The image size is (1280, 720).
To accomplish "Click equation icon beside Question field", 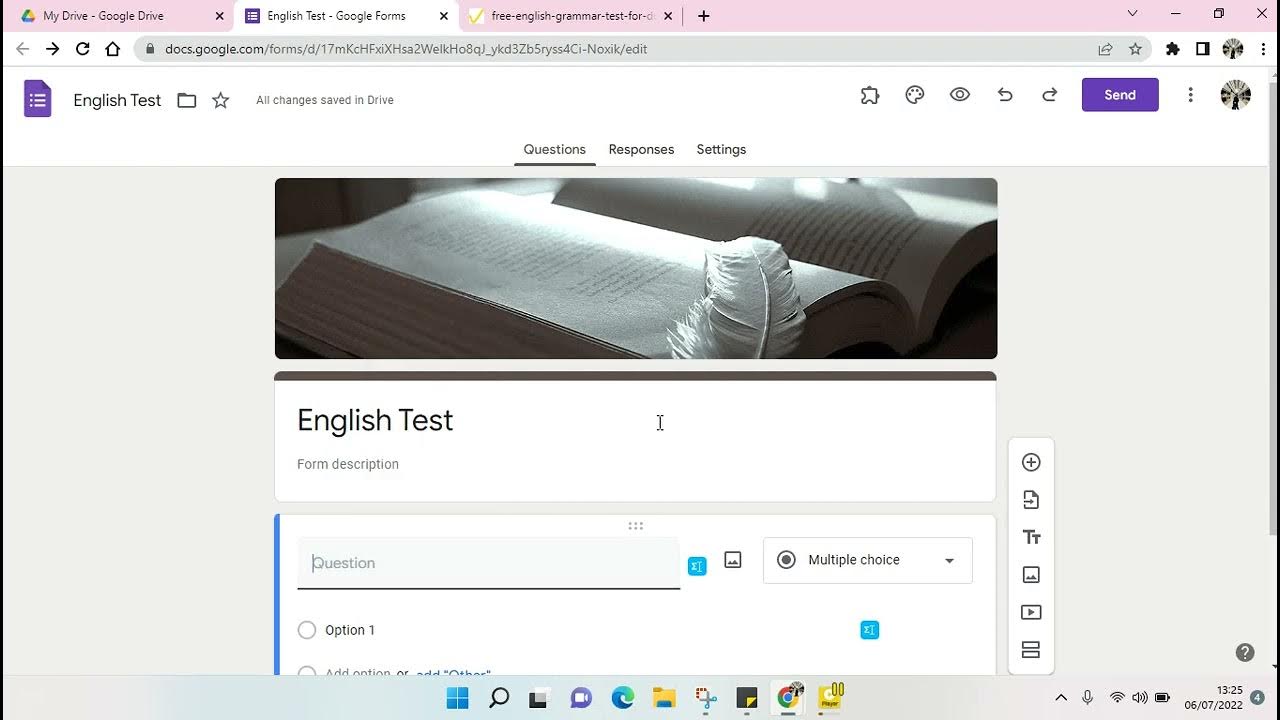I will coord(697,566).
